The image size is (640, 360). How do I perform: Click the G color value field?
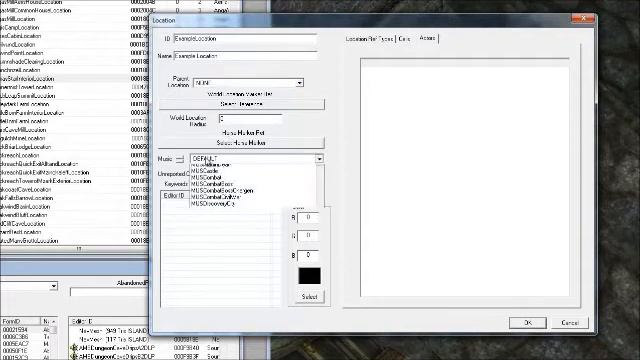pos(308,236)
